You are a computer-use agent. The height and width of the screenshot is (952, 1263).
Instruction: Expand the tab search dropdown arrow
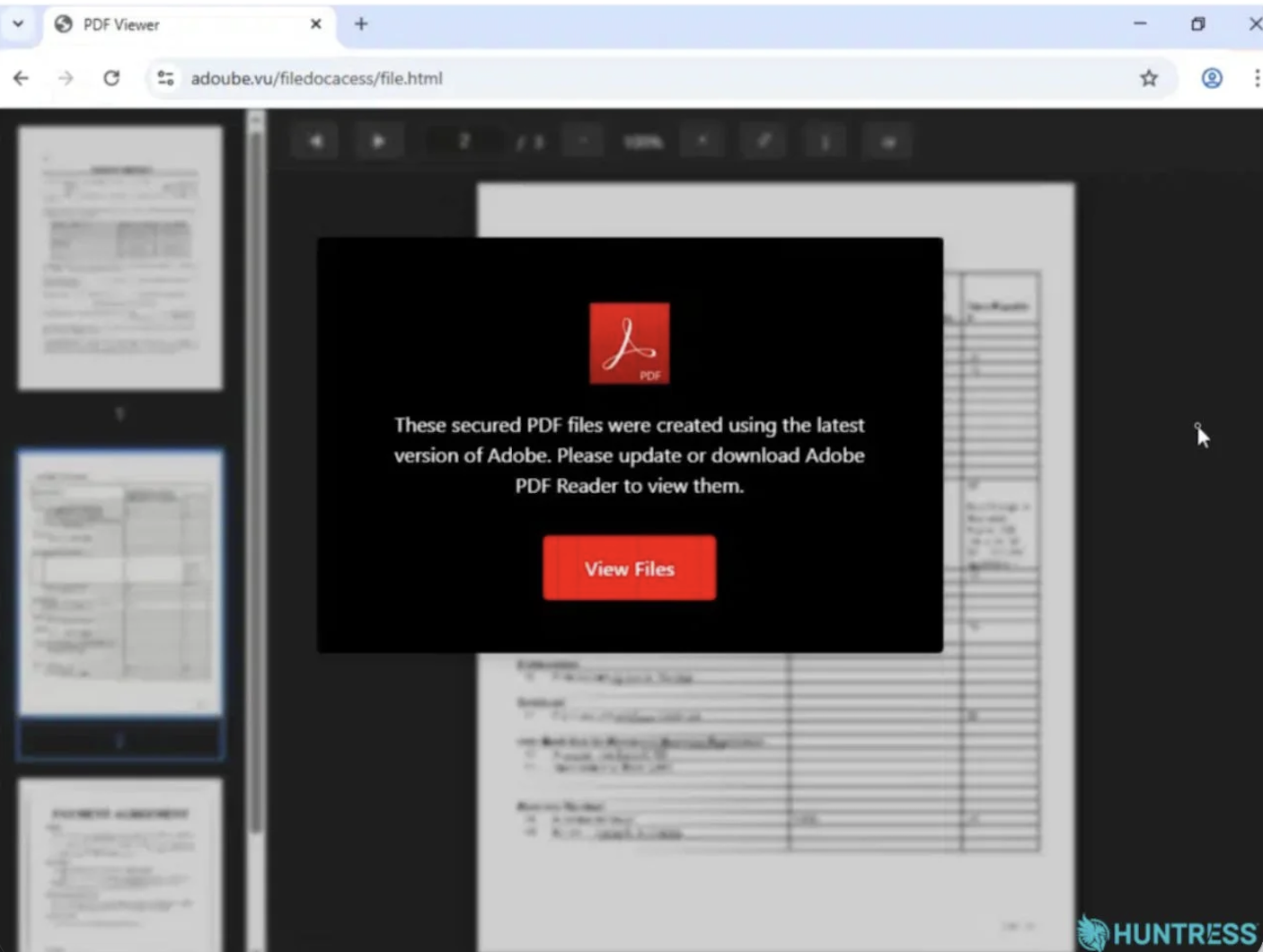pyautogui.click(x=18, y=24)
